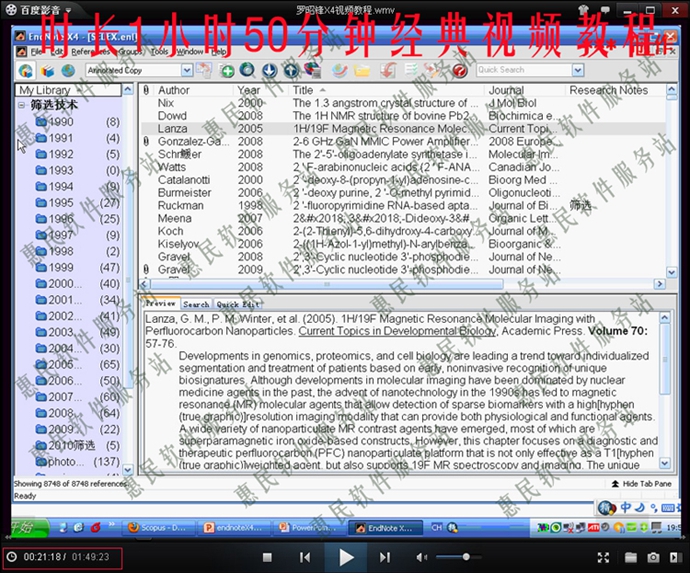Click the Open Link toolbar icon
Screen dimensions: 690x573
[x=339, y=70]
